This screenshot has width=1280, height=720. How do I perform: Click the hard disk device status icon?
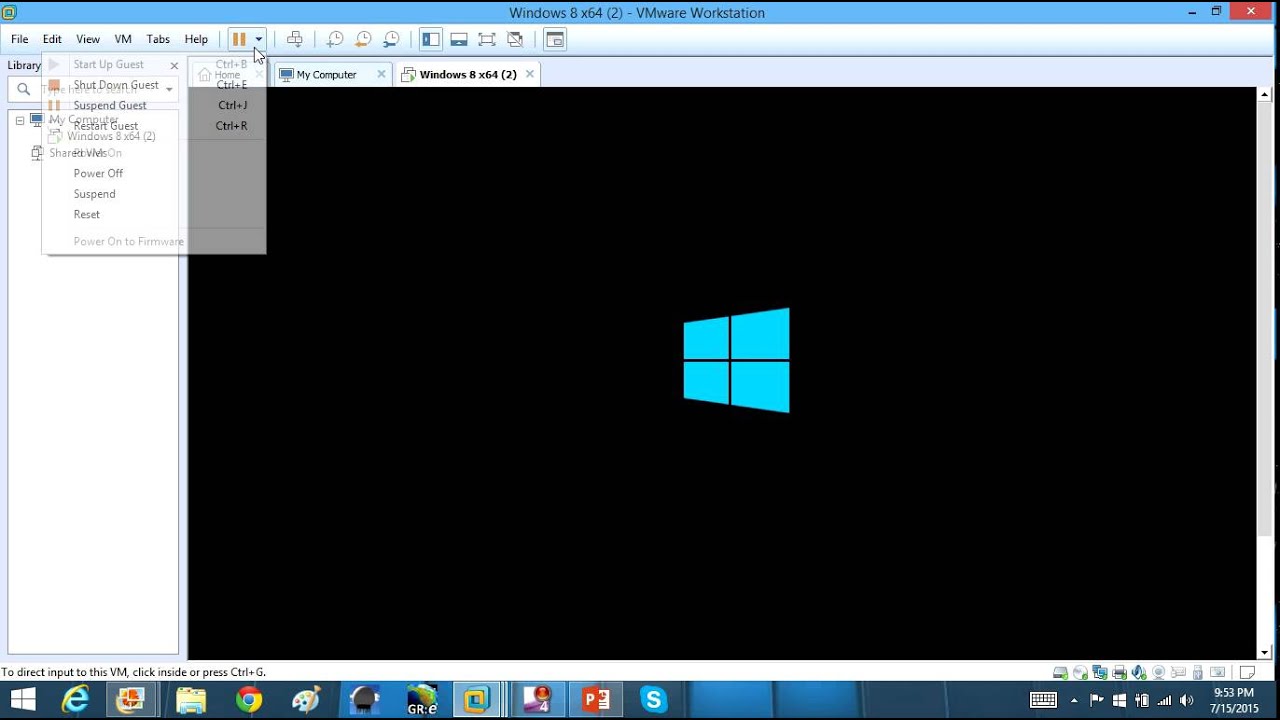[1061, 672]
